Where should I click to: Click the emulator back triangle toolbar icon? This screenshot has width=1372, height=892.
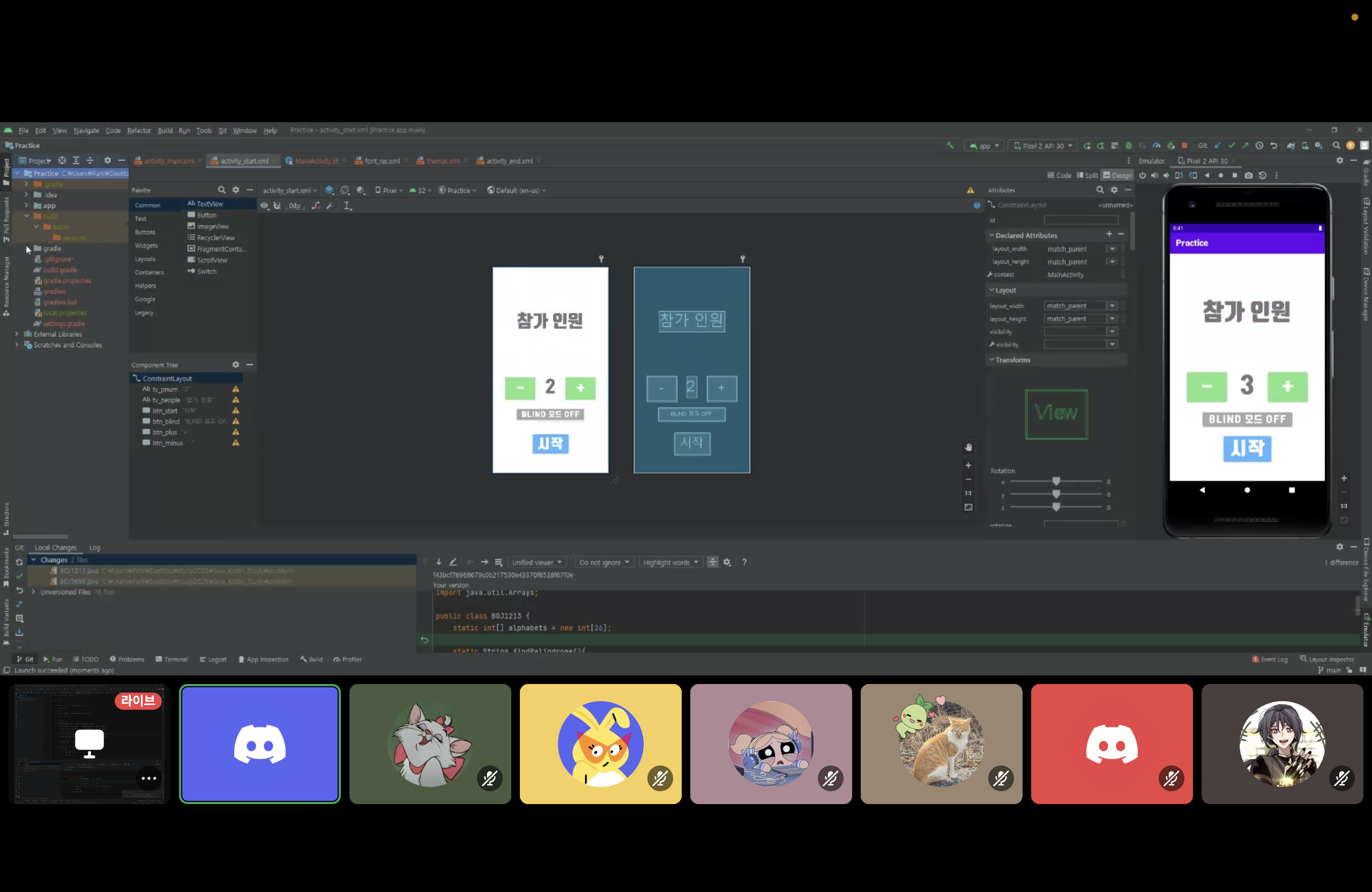(x=1206, y=175)
